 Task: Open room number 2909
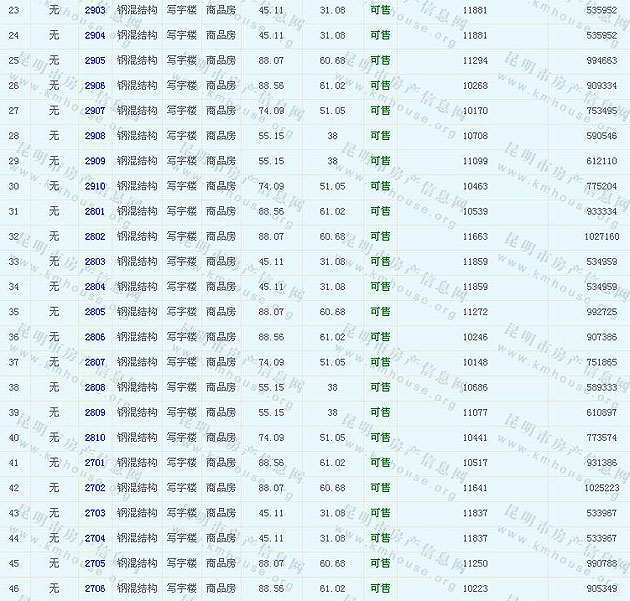pos(95,161)
